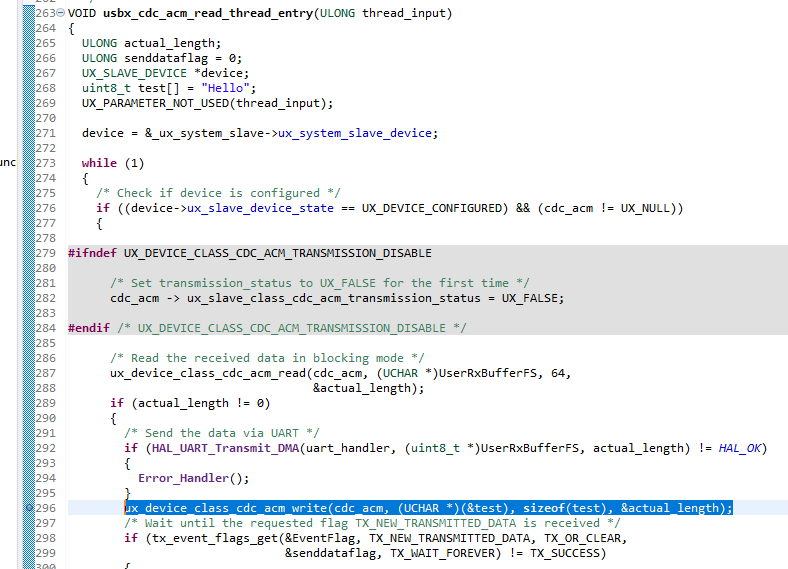The width and height of the screenshot is (788, 569).
Task: Click the &EventFlag argument on line 298
Action: (323, 538)
